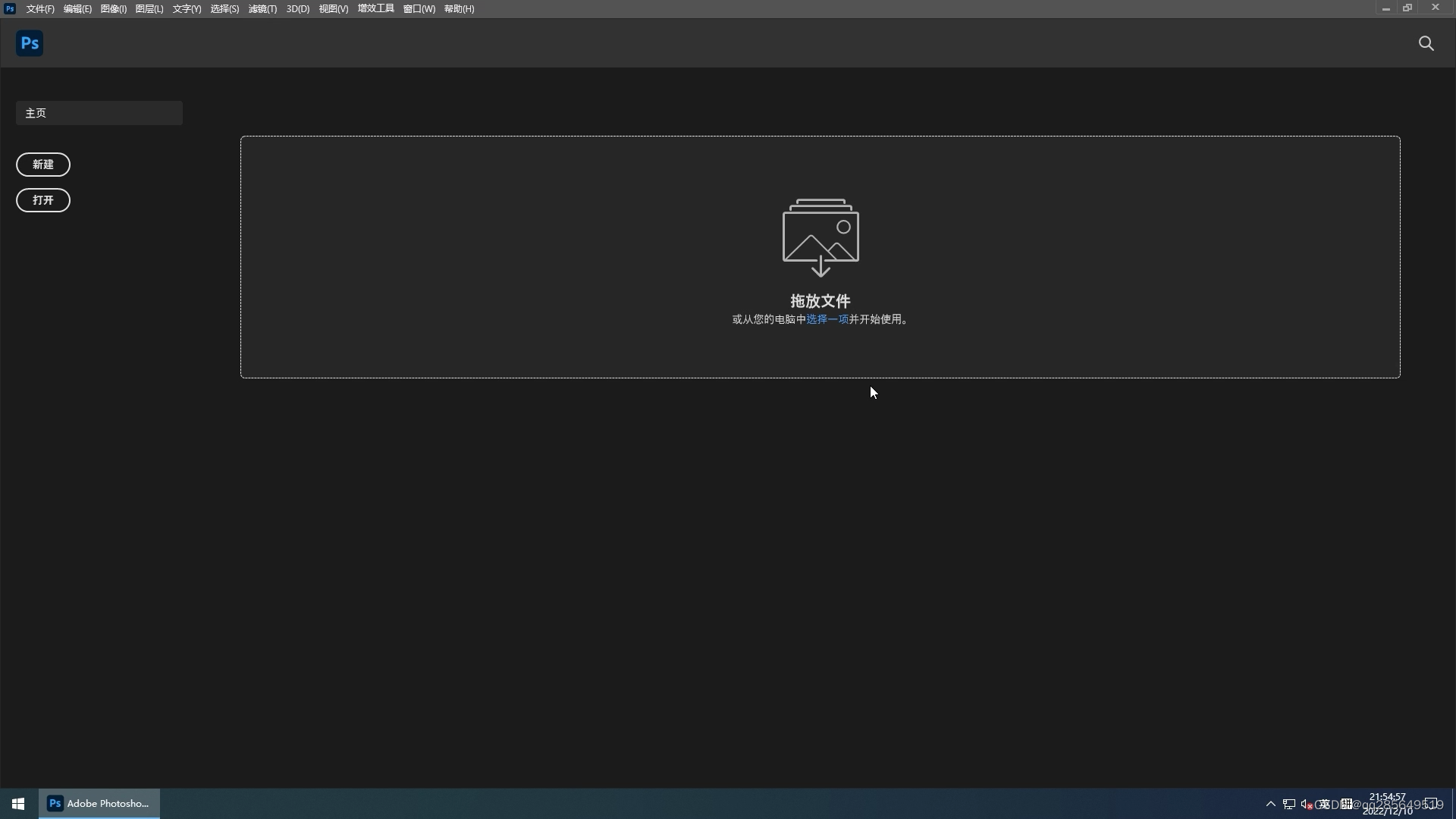
Task: Open the 文件(F) menu
Action: (40, 9)
